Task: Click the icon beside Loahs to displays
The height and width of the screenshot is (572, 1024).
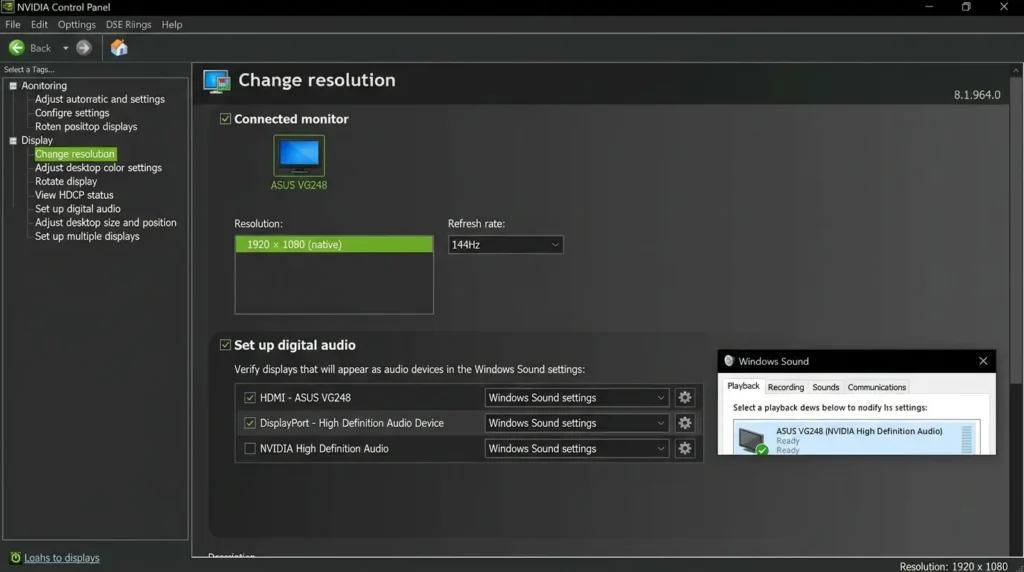Action: [x=16, y=558]
